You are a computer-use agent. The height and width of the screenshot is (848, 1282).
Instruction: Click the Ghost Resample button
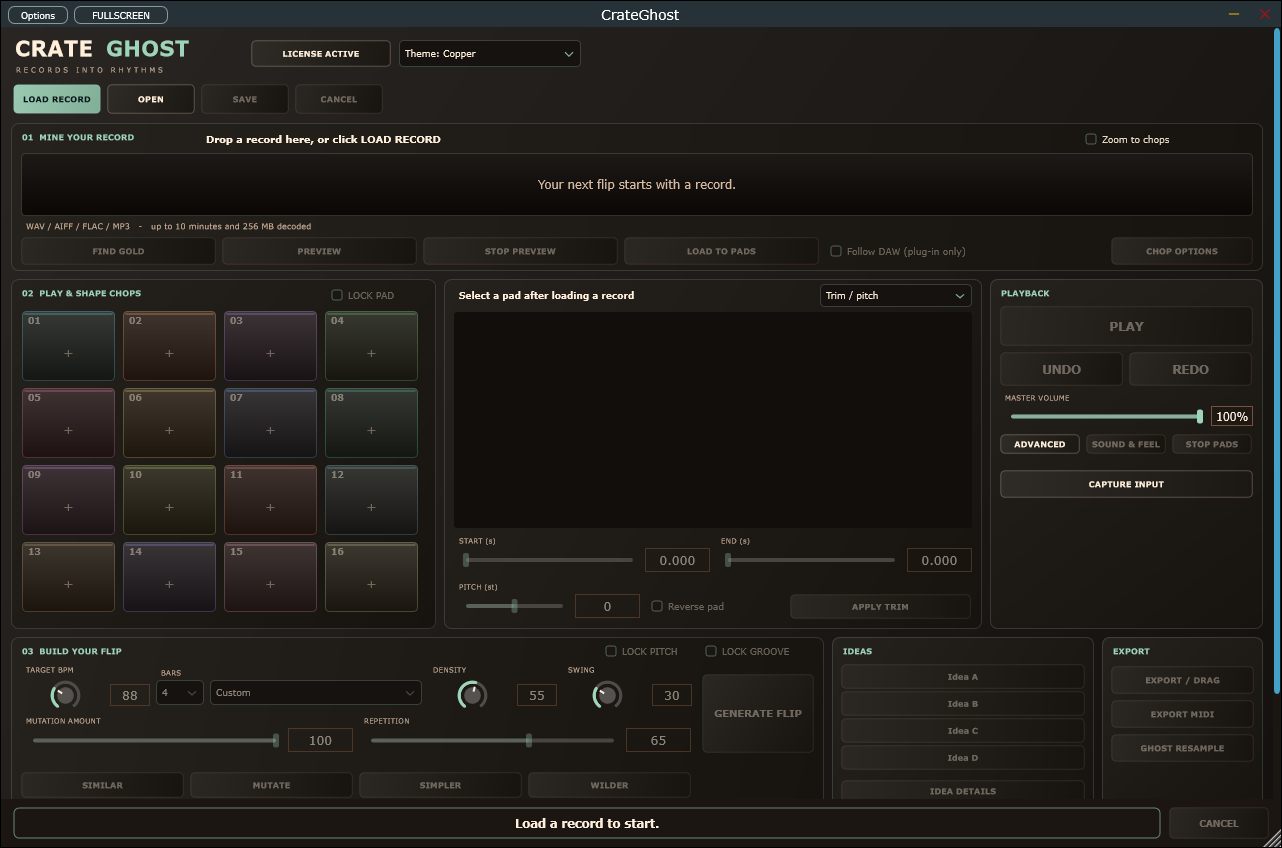point(1182,748)
